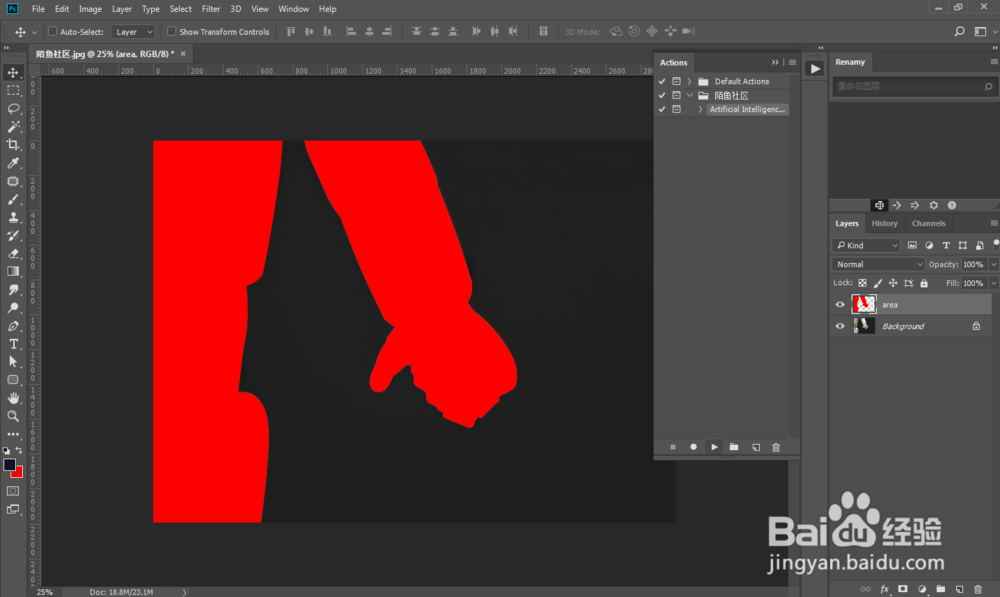1000x597 pixels.
Task: Select the Zoom tool
Action: (13, 416)
